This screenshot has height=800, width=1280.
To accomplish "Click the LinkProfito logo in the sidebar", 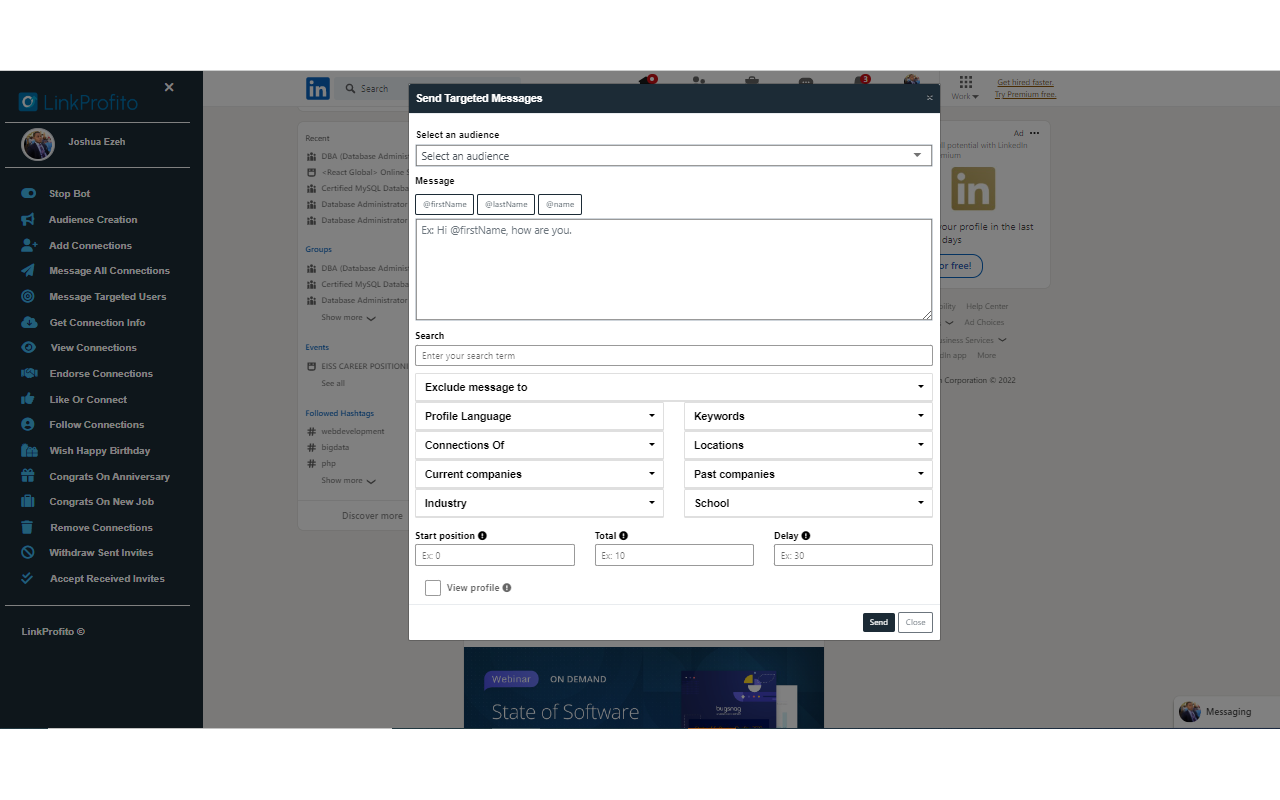I will pos(78,102).
